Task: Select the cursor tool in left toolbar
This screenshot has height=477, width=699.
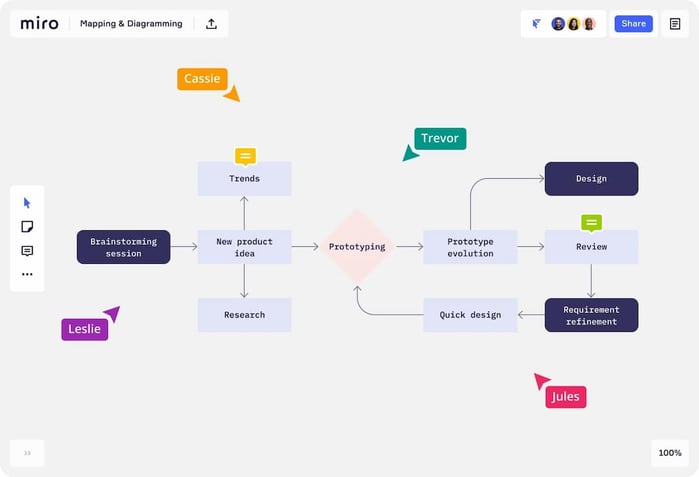Action: tap(27, 203)
